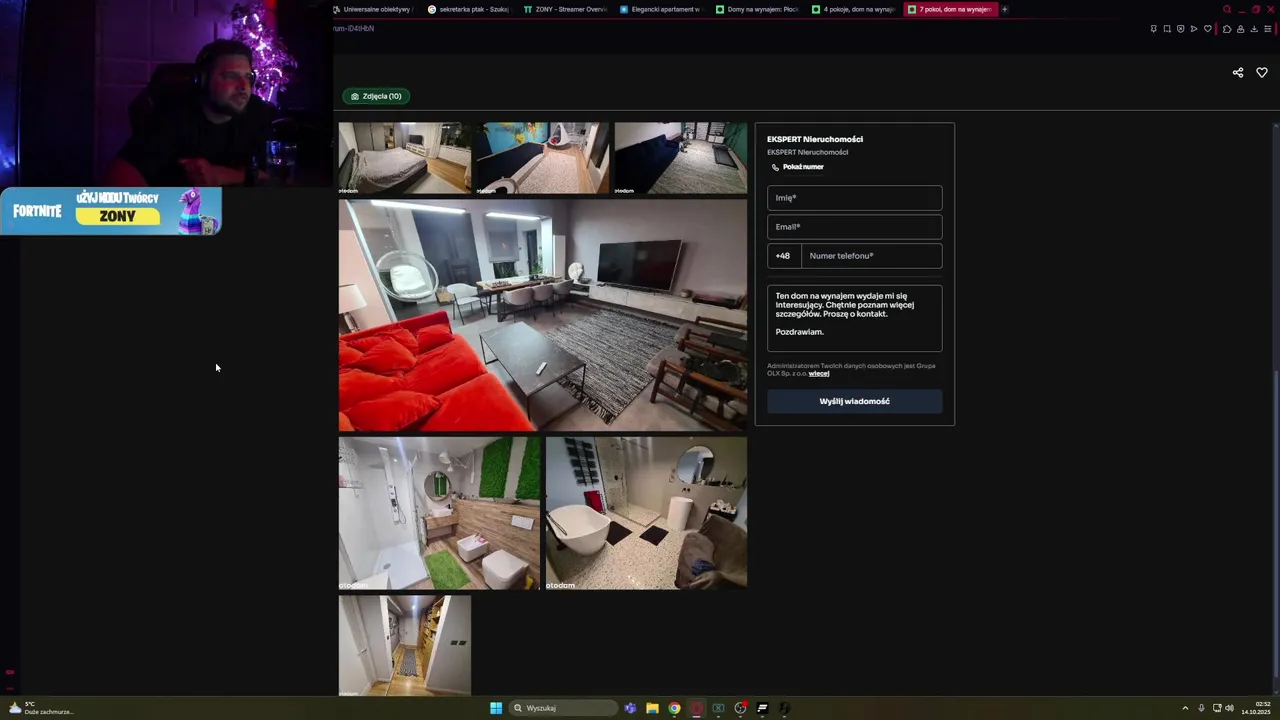Screen dimensions: 1280x720
Task: Click the browser toolbar play icon
Action: (1193, 29)
